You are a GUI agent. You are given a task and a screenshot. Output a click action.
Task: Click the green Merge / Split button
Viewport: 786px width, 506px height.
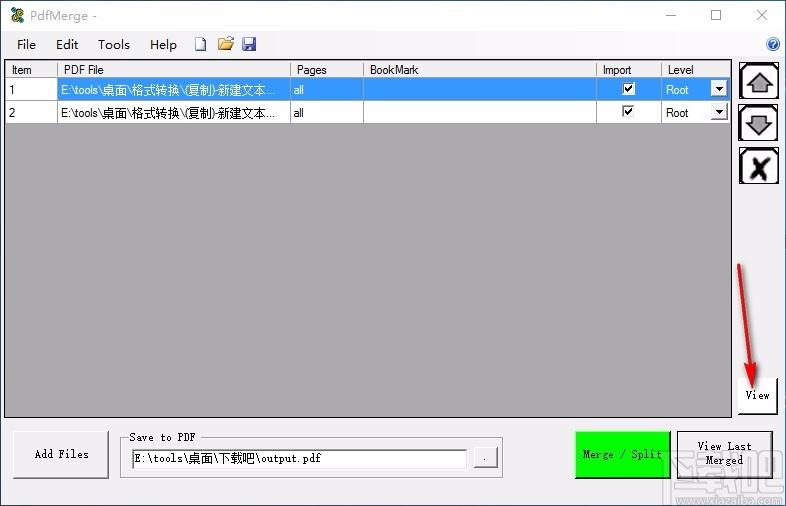(622, 454)
